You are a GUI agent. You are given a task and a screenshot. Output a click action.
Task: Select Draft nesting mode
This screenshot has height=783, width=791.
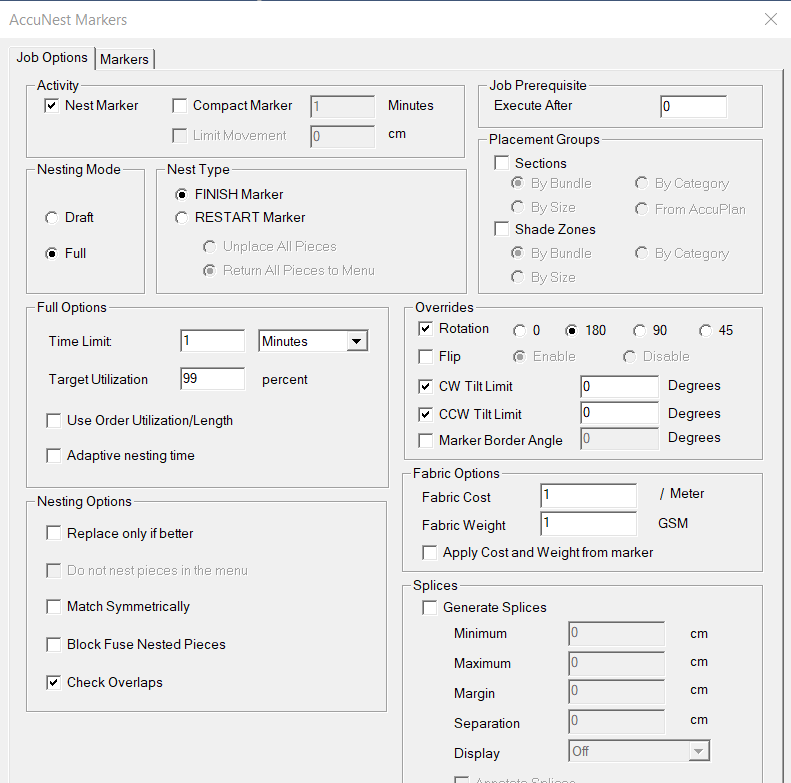[x=52, y=217]
